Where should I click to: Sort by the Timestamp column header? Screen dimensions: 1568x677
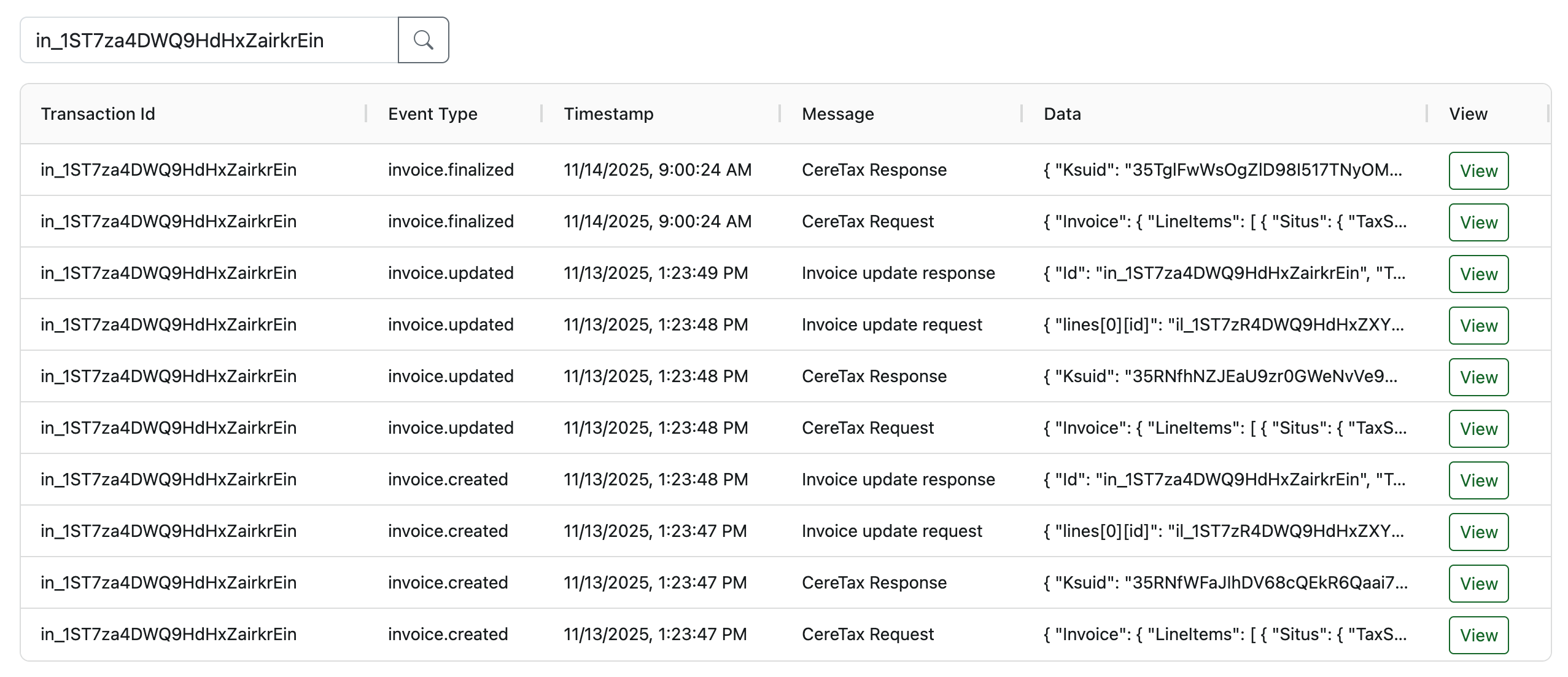pyautogui.click(x=608, y=114)
